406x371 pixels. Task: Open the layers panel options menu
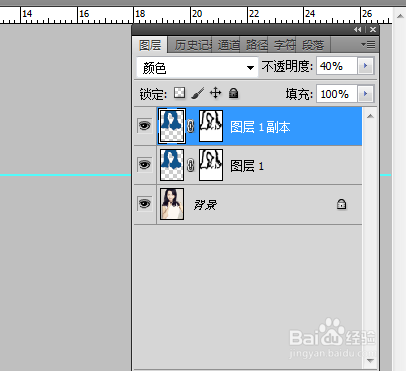pyautogui.click(x=368, y=45)
